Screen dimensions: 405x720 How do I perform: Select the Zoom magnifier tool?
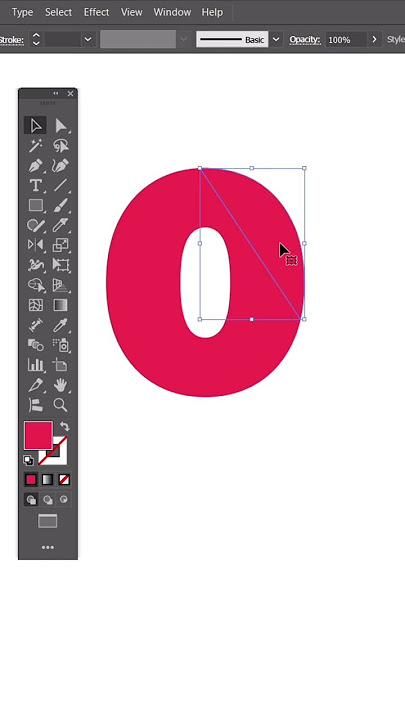pyautogui.click(x=61, y=405)
